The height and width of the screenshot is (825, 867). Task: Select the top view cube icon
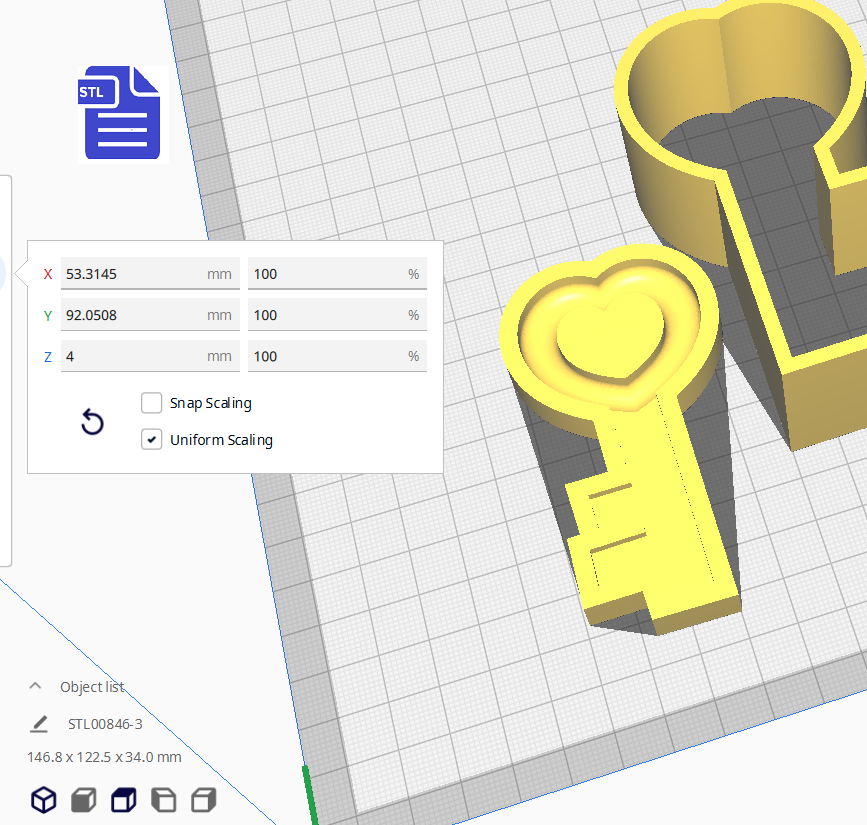tap(123, 799)
